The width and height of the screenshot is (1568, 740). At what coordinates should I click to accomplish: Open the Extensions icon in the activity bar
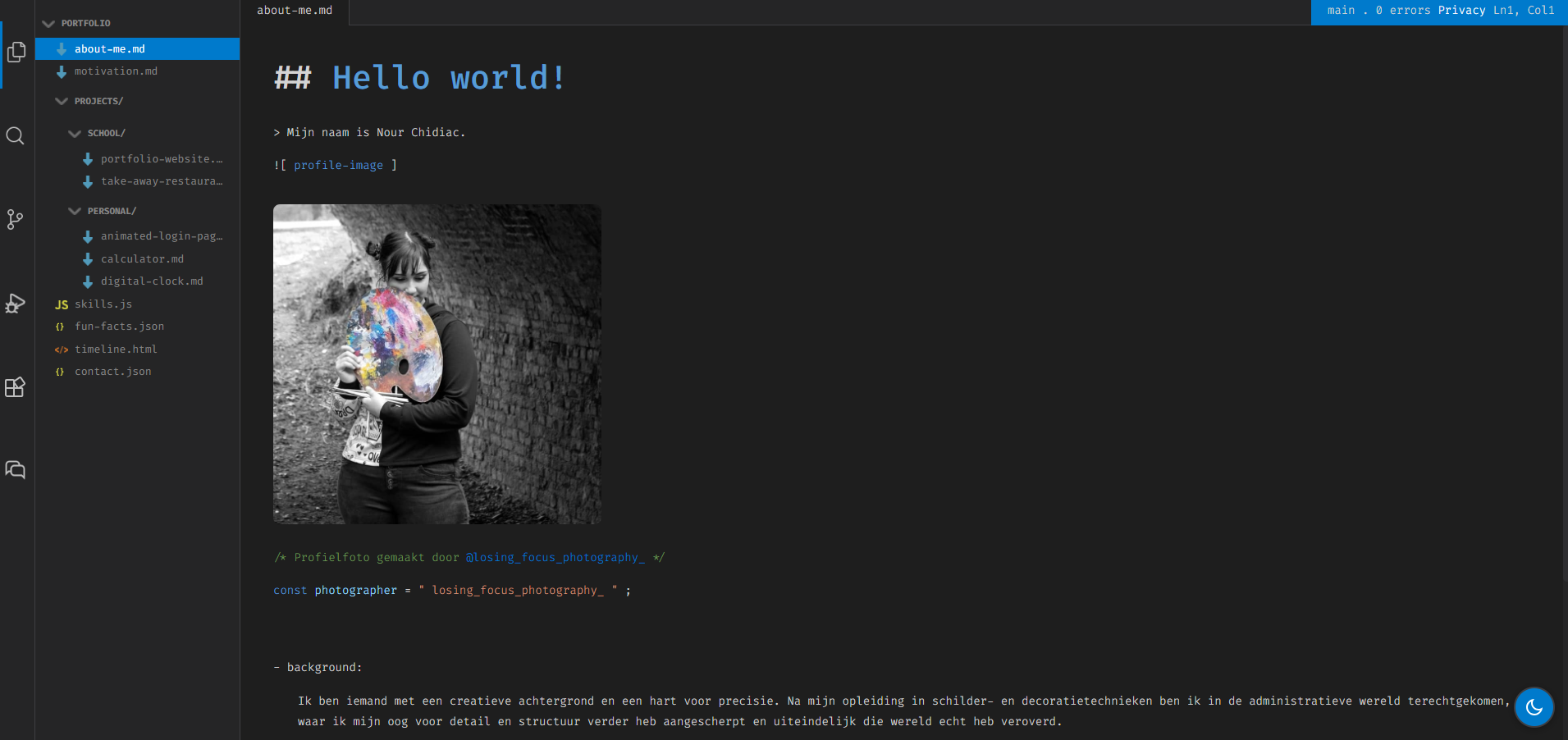[x=15, y=386]
